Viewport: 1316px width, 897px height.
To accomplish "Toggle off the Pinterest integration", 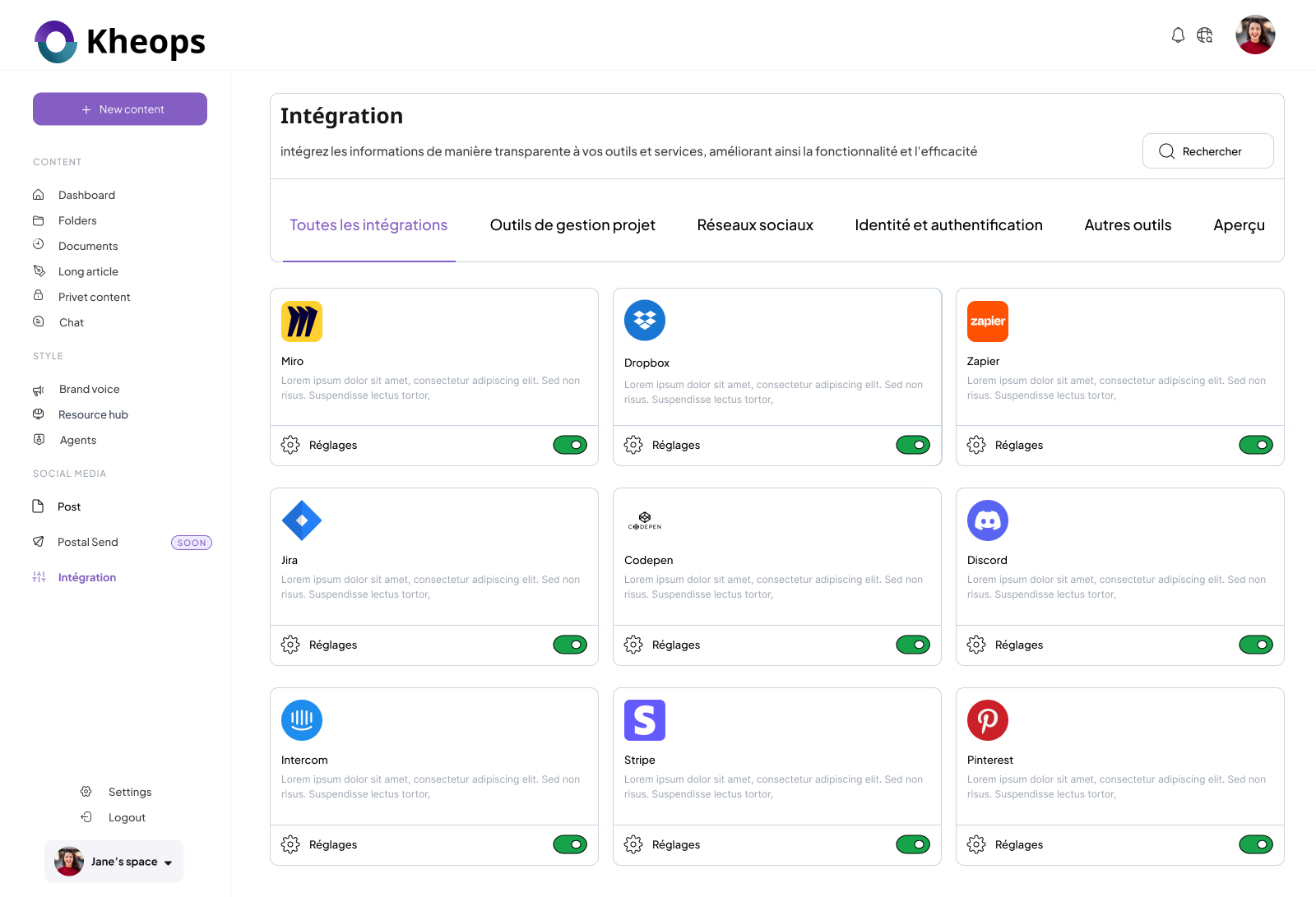I will point(1256,844).
